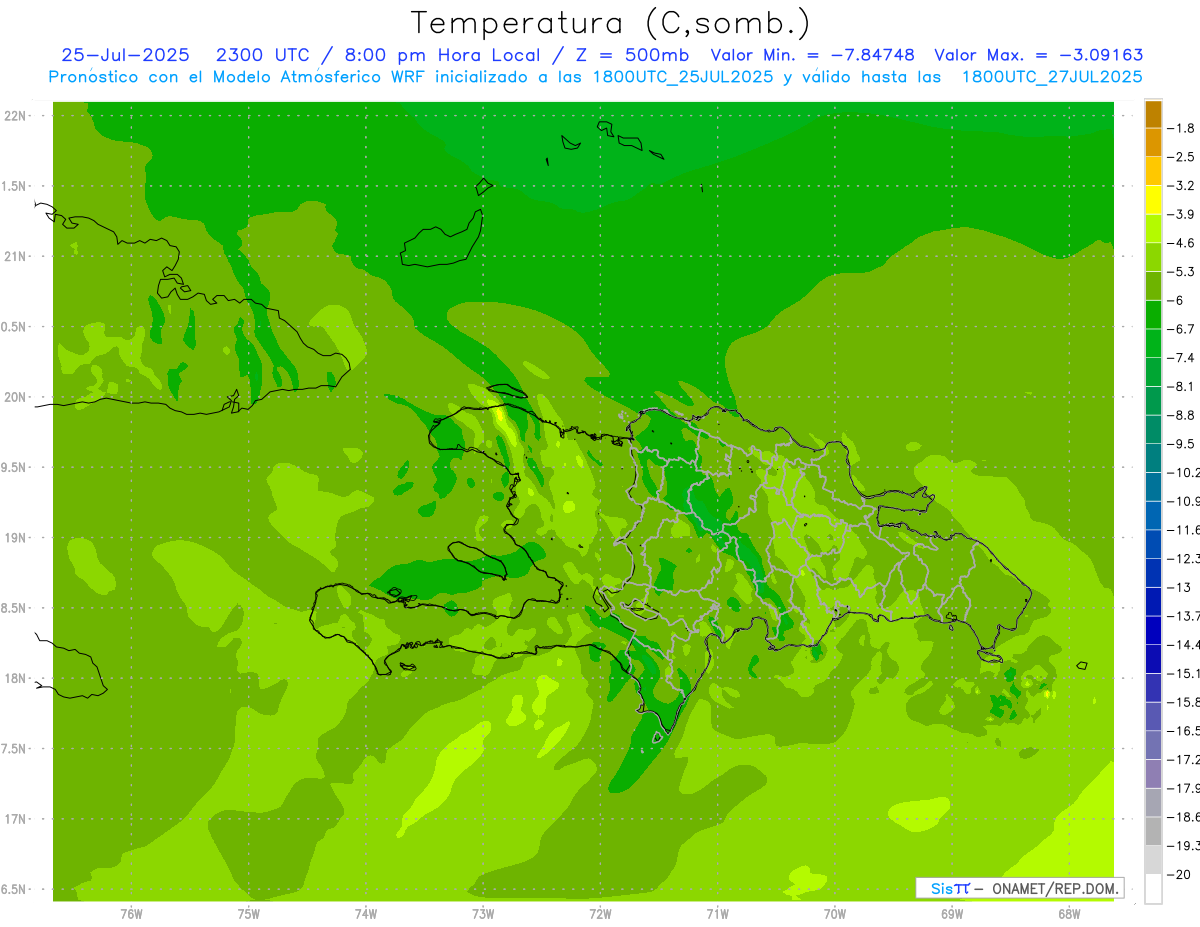Click the '18N' latitude label

tap(17, 679)
